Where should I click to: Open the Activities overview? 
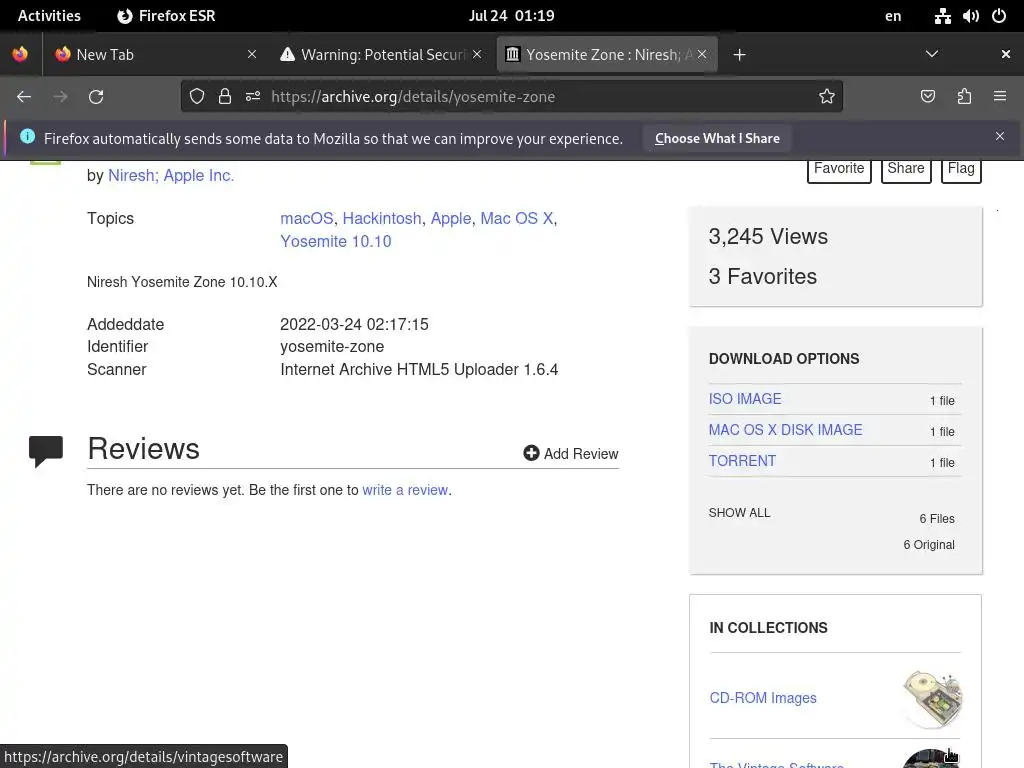tap(49, 16)
